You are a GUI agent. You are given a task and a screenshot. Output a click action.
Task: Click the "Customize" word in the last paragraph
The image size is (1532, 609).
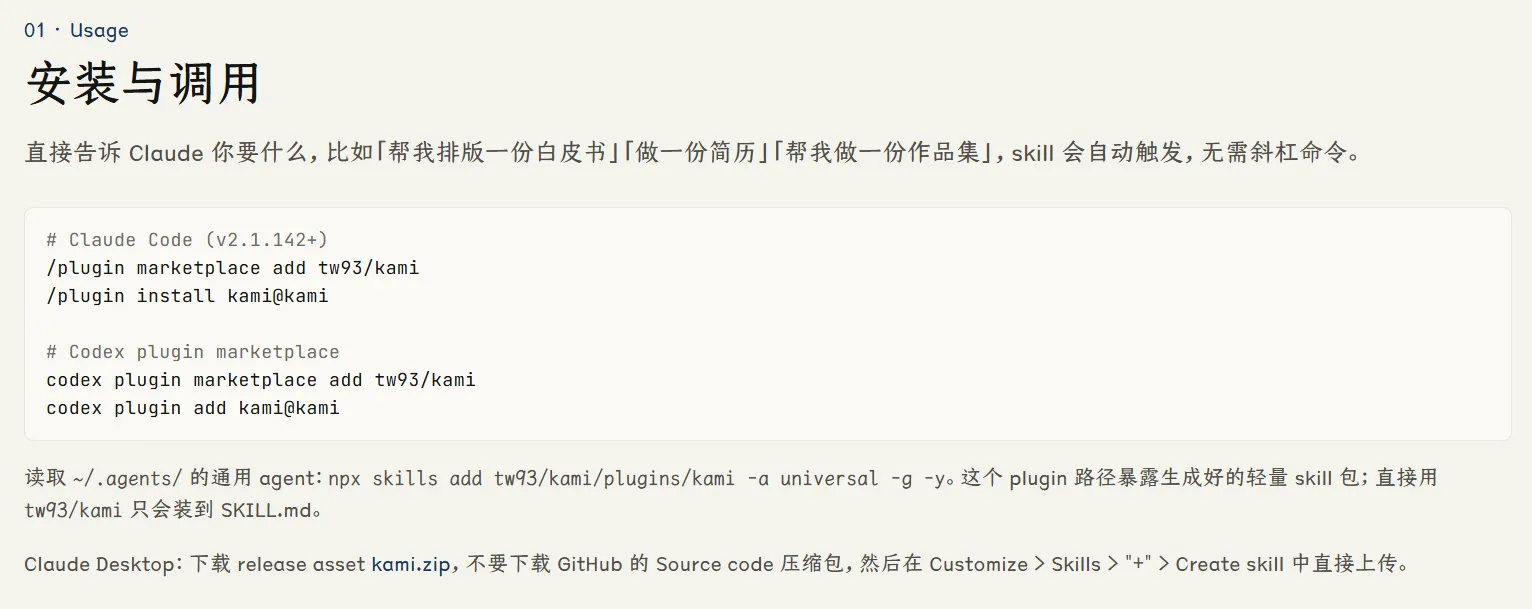[978, 564]
